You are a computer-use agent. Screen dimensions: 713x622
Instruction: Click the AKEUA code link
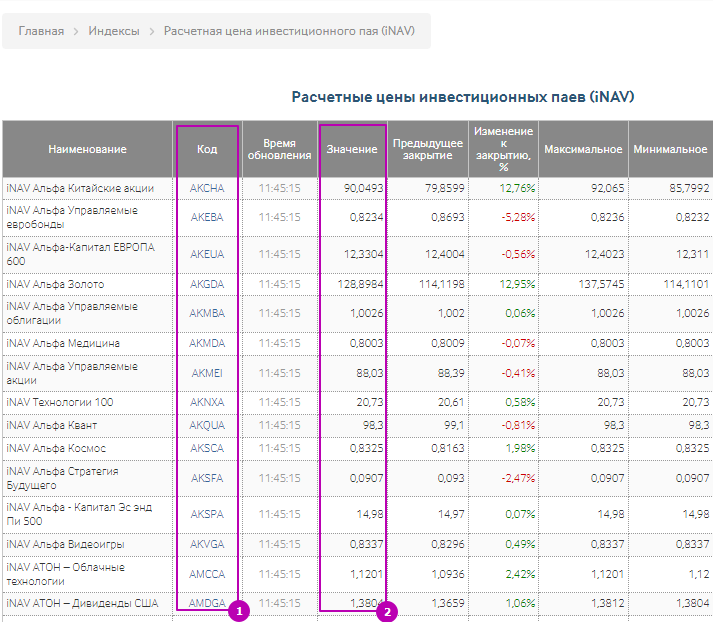pyautogui.click(x=207, y=254)
